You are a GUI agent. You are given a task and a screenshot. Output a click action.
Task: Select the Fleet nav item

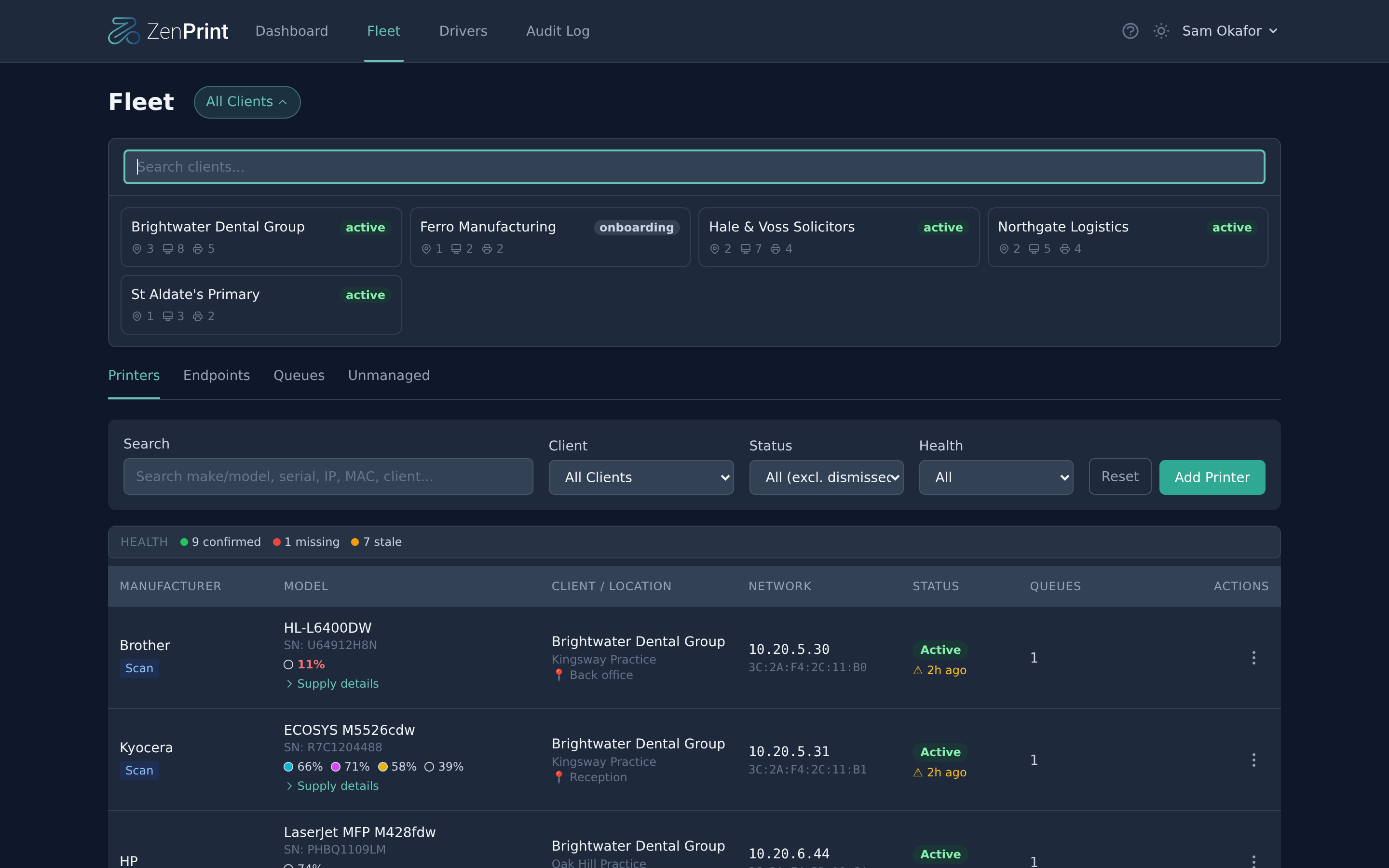coord(383,31)
